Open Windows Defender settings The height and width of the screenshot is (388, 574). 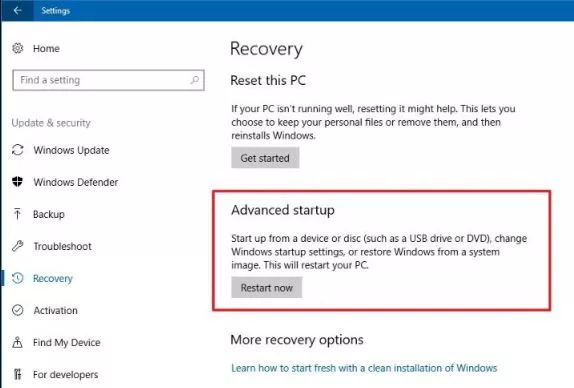(x=76, y=182)
